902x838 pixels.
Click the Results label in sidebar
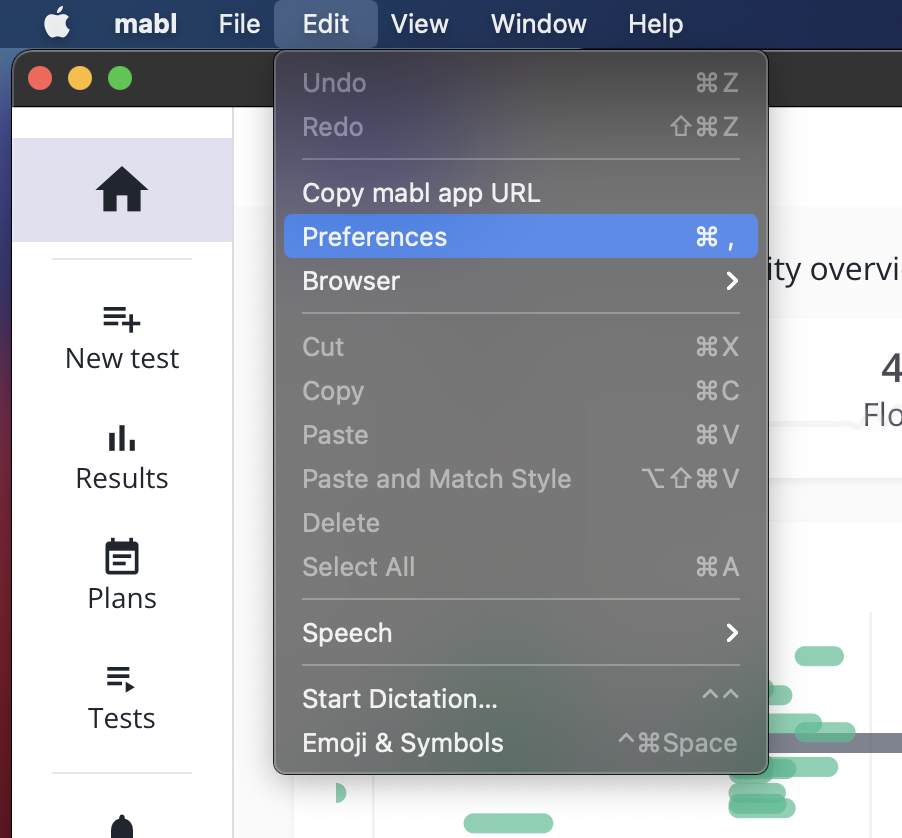tap(122, 479)
